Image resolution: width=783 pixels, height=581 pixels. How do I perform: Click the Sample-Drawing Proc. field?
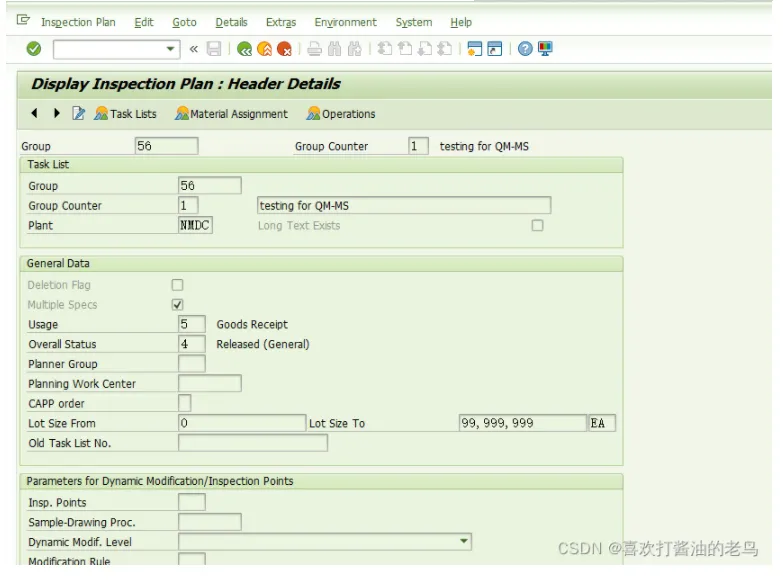pos(210,522)
